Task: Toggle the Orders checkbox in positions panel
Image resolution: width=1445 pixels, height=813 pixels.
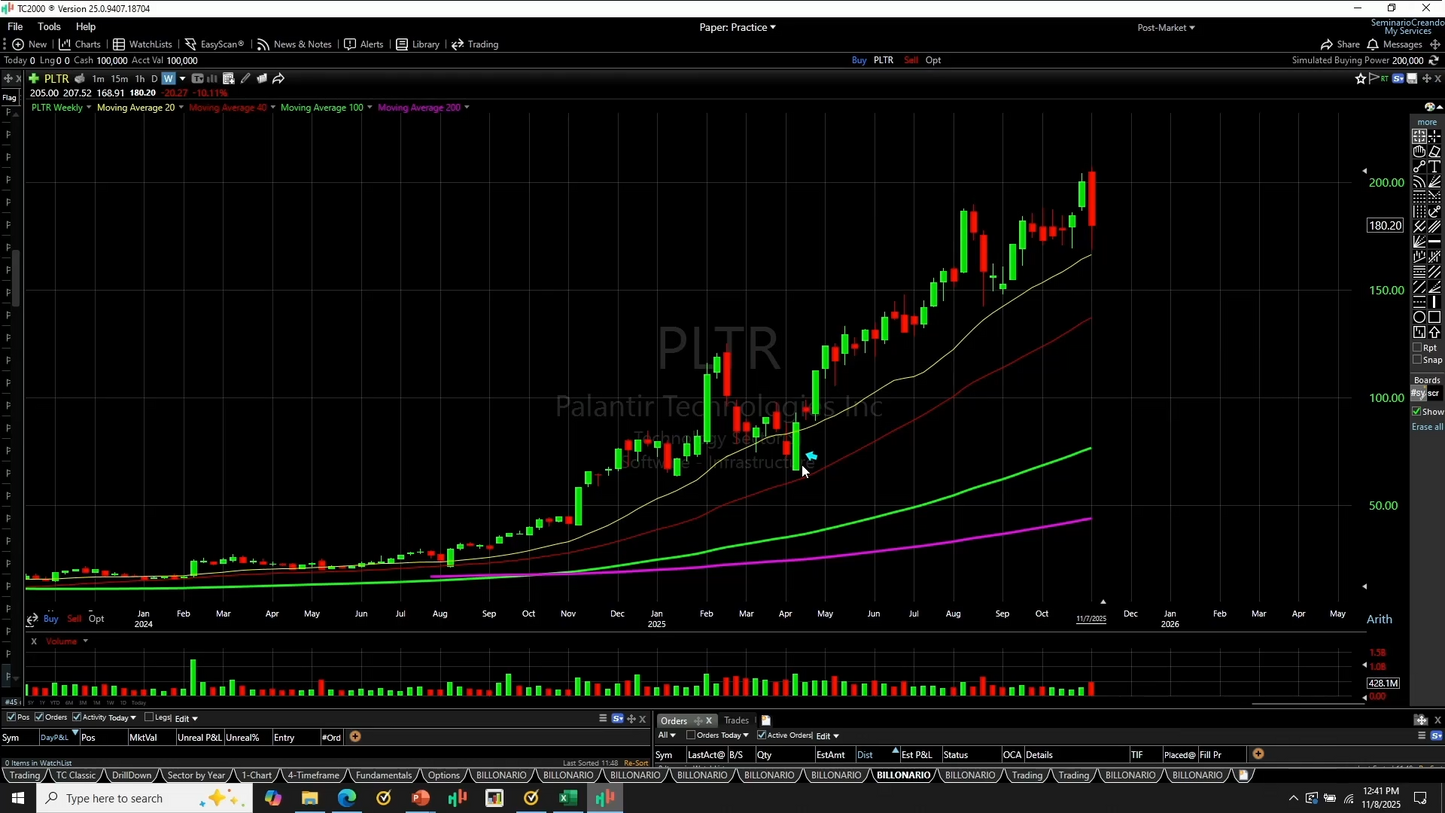Action: 39,717
